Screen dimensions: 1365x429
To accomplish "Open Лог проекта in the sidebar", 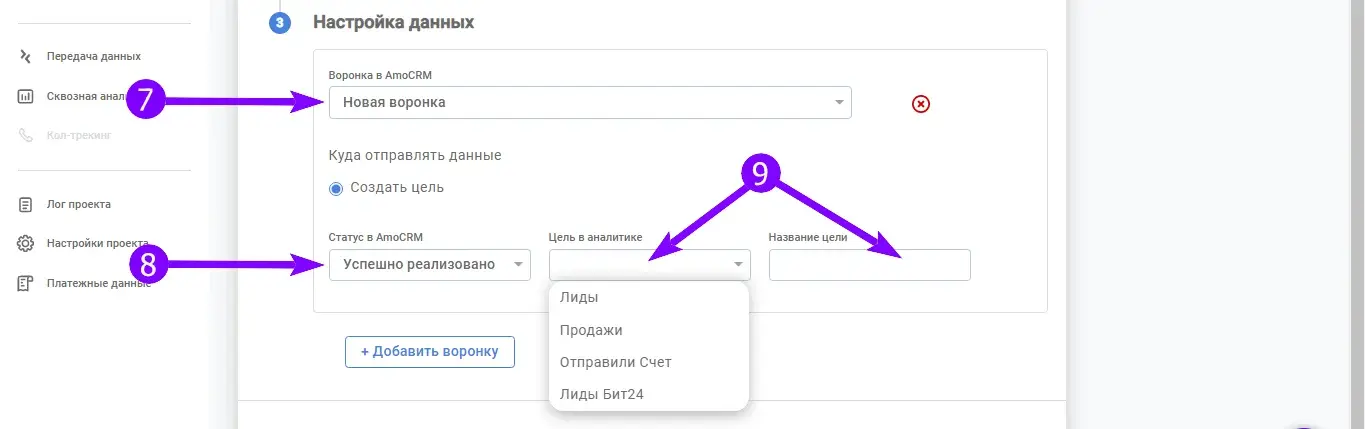I will pyautogui.click(x=78, y=204).
